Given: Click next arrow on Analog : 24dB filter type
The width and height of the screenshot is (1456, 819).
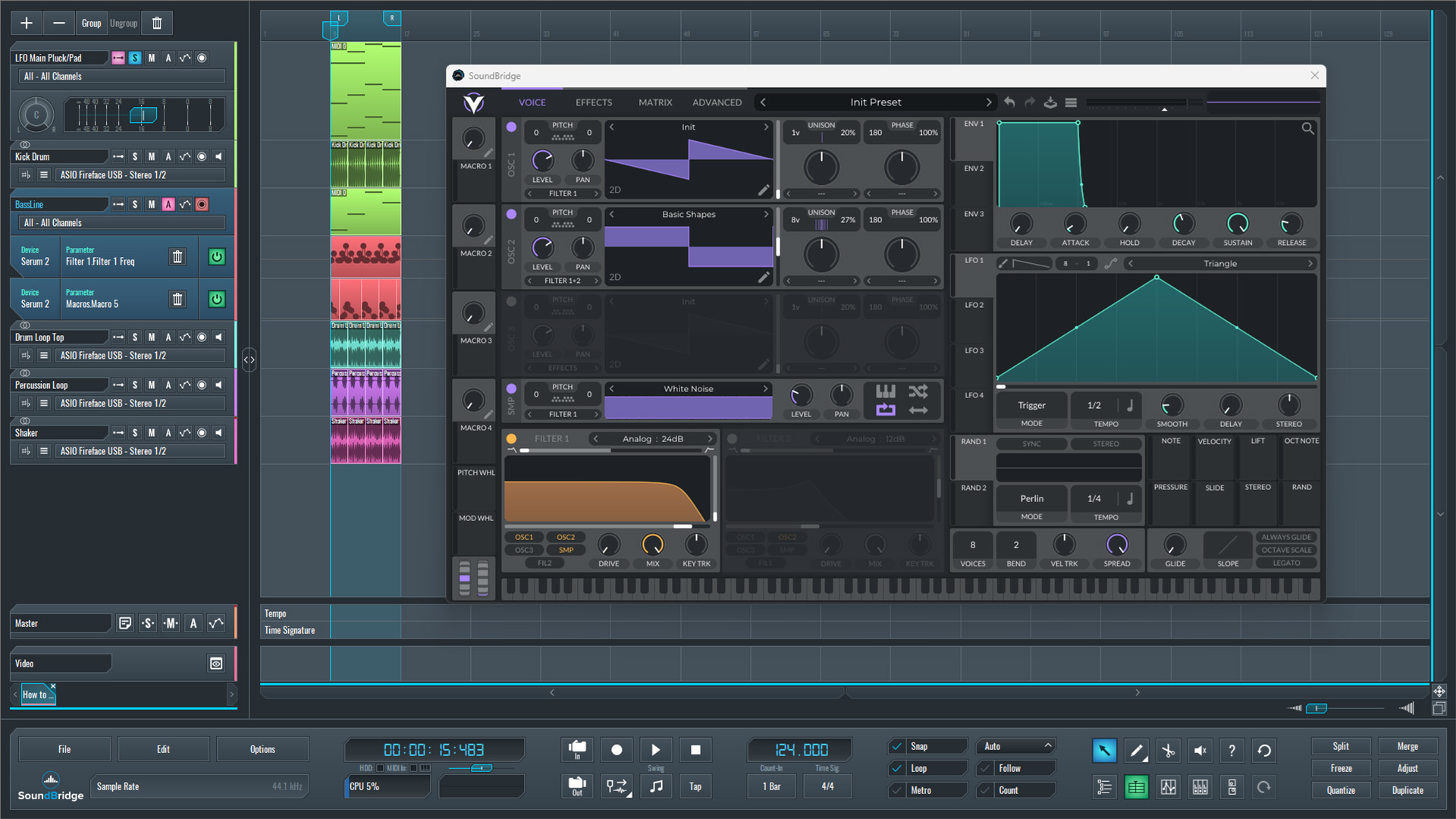Looking at the screenshot, I should pos(710,439).
